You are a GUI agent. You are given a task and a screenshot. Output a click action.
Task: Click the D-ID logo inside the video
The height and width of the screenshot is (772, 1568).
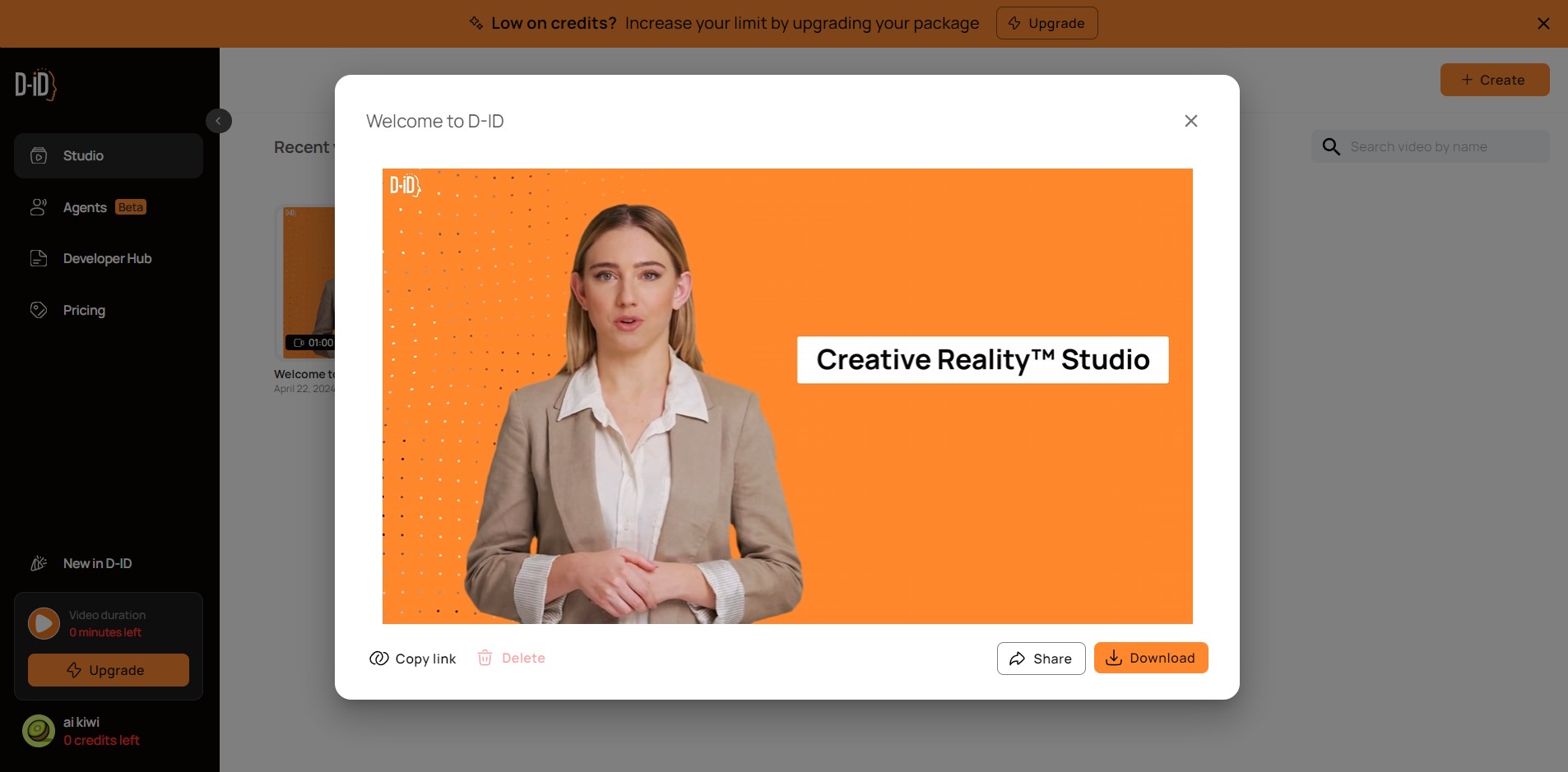pos(405,186)
